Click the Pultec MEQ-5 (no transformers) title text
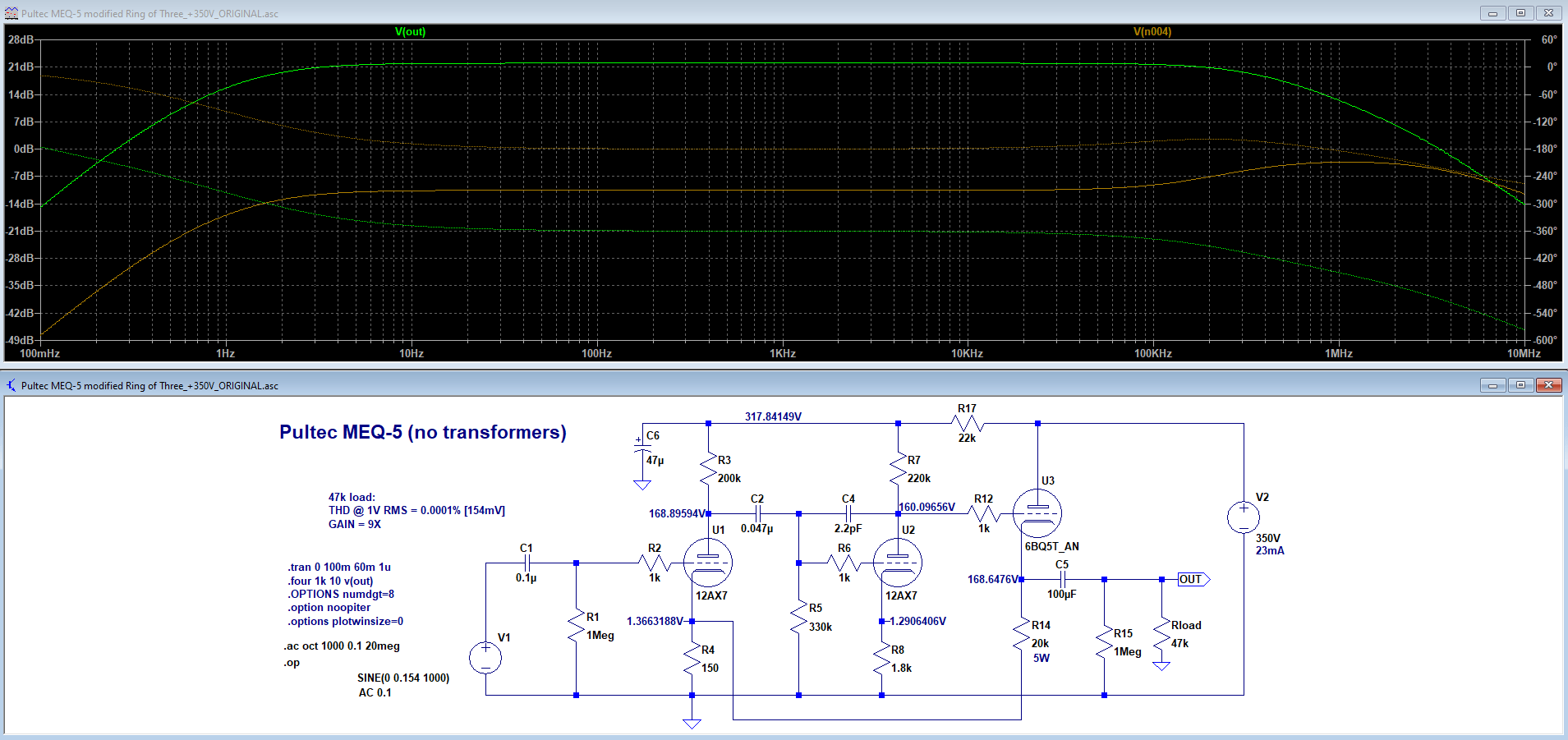This screenshot has height=740, width=1568. [x=423, y=432]
